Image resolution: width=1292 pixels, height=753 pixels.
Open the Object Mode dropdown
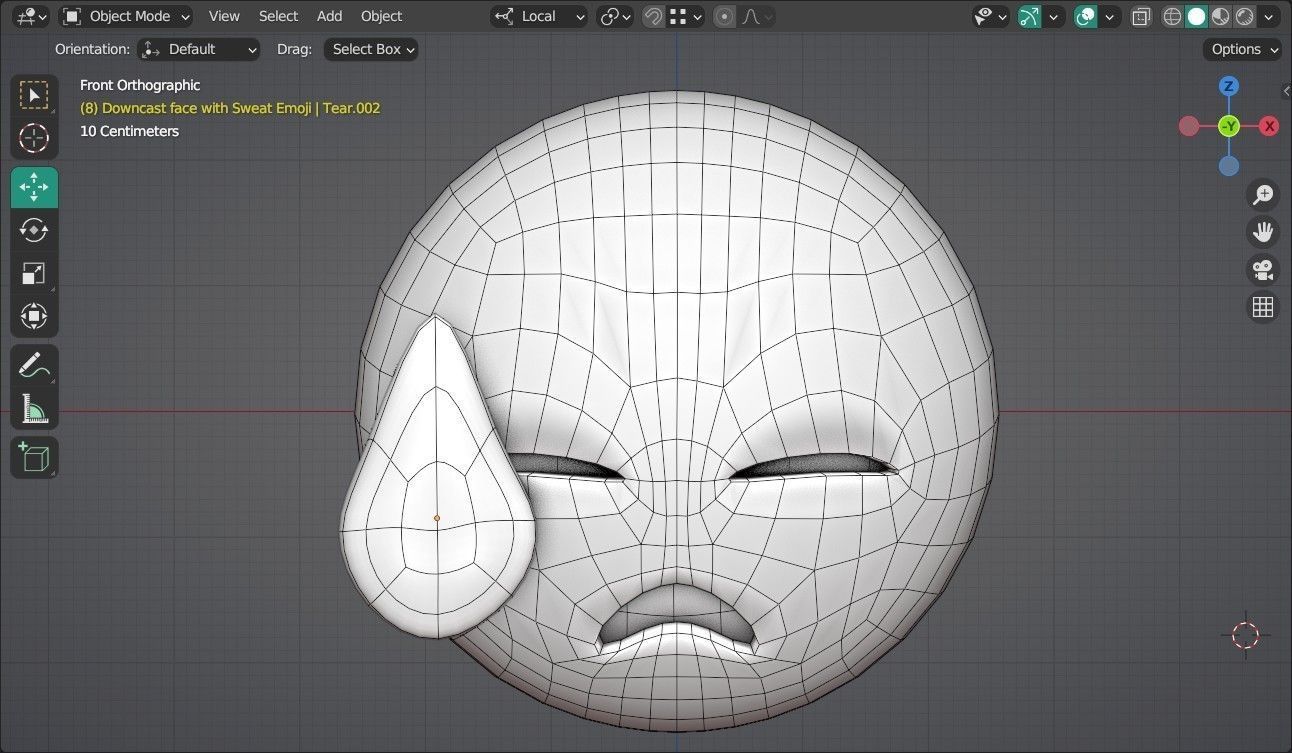coord(125,16)
